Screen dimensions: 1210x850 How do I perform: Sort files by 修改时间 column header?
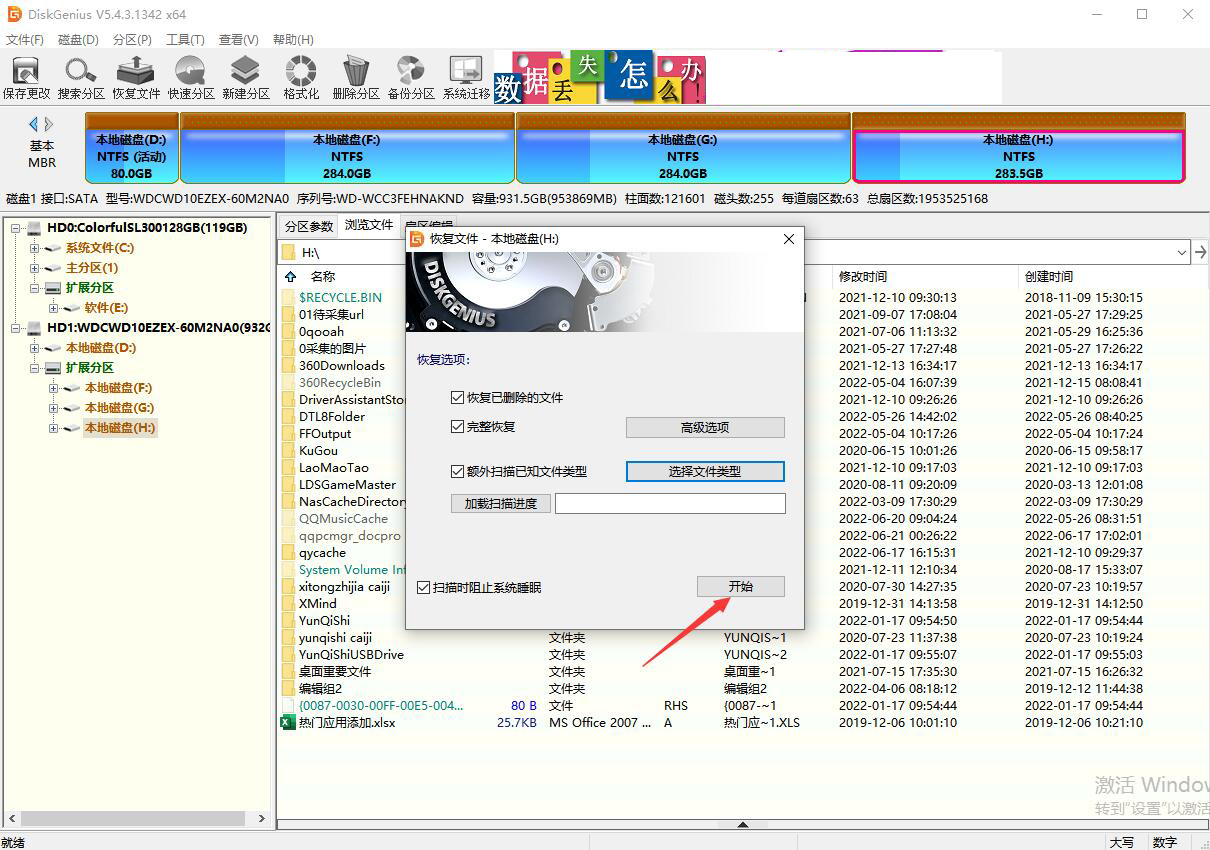pos(863,276)
